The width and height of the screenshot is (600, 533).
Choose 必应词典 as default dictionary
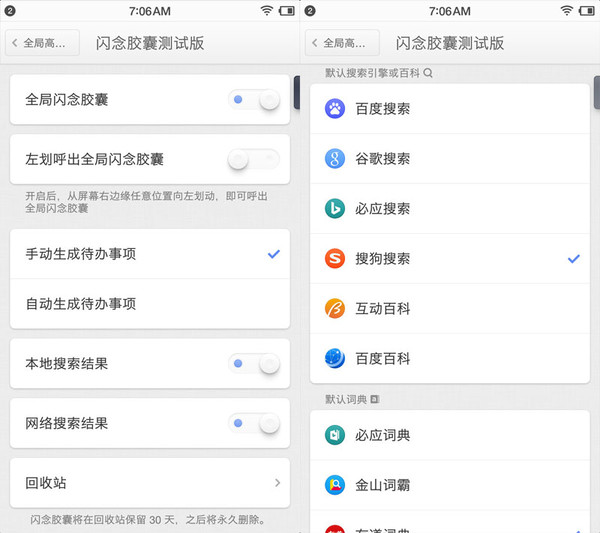pyautogui.click(x=450, y=435)
